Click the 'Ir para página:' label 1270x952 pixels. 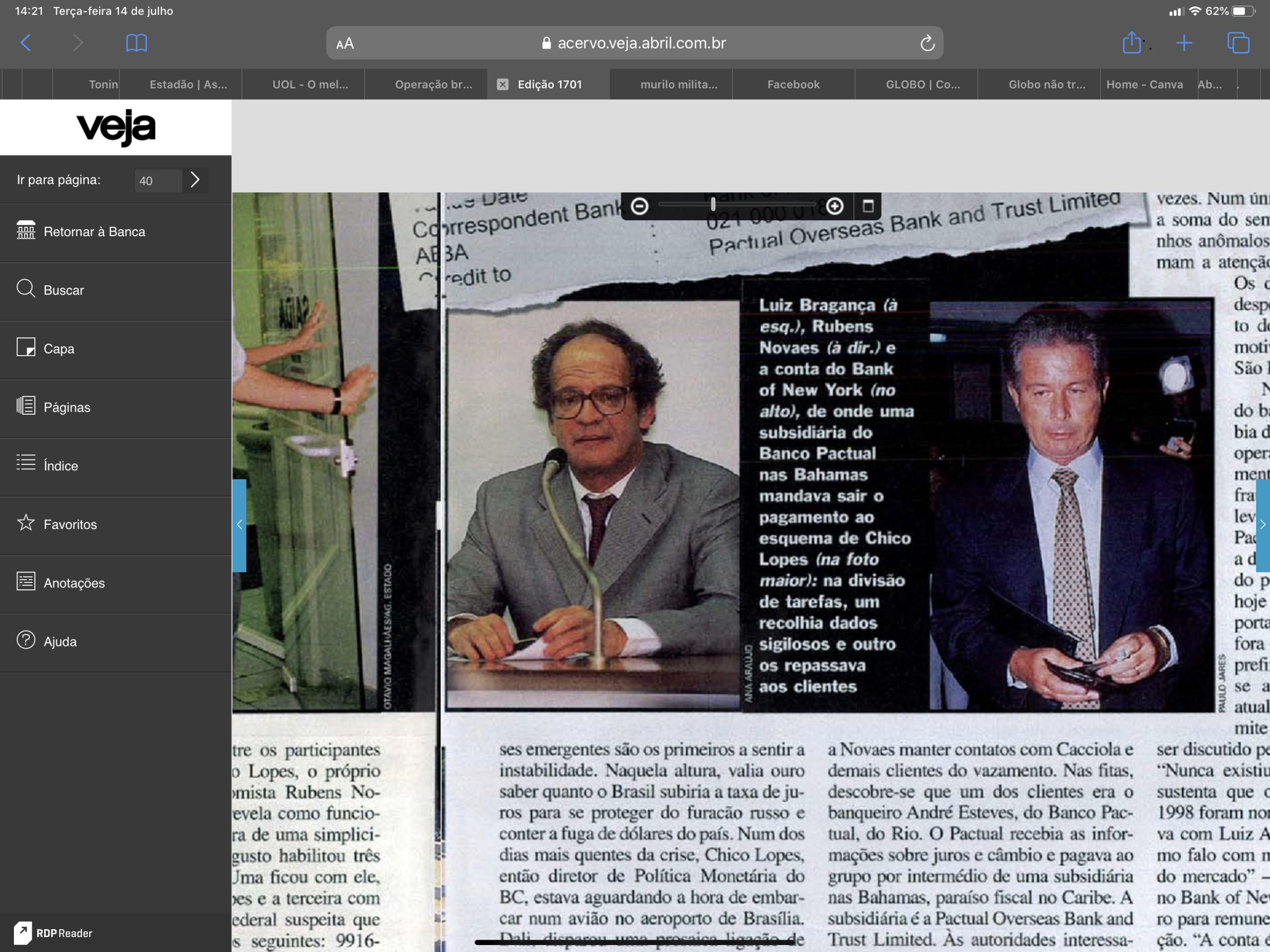[59, 180]
